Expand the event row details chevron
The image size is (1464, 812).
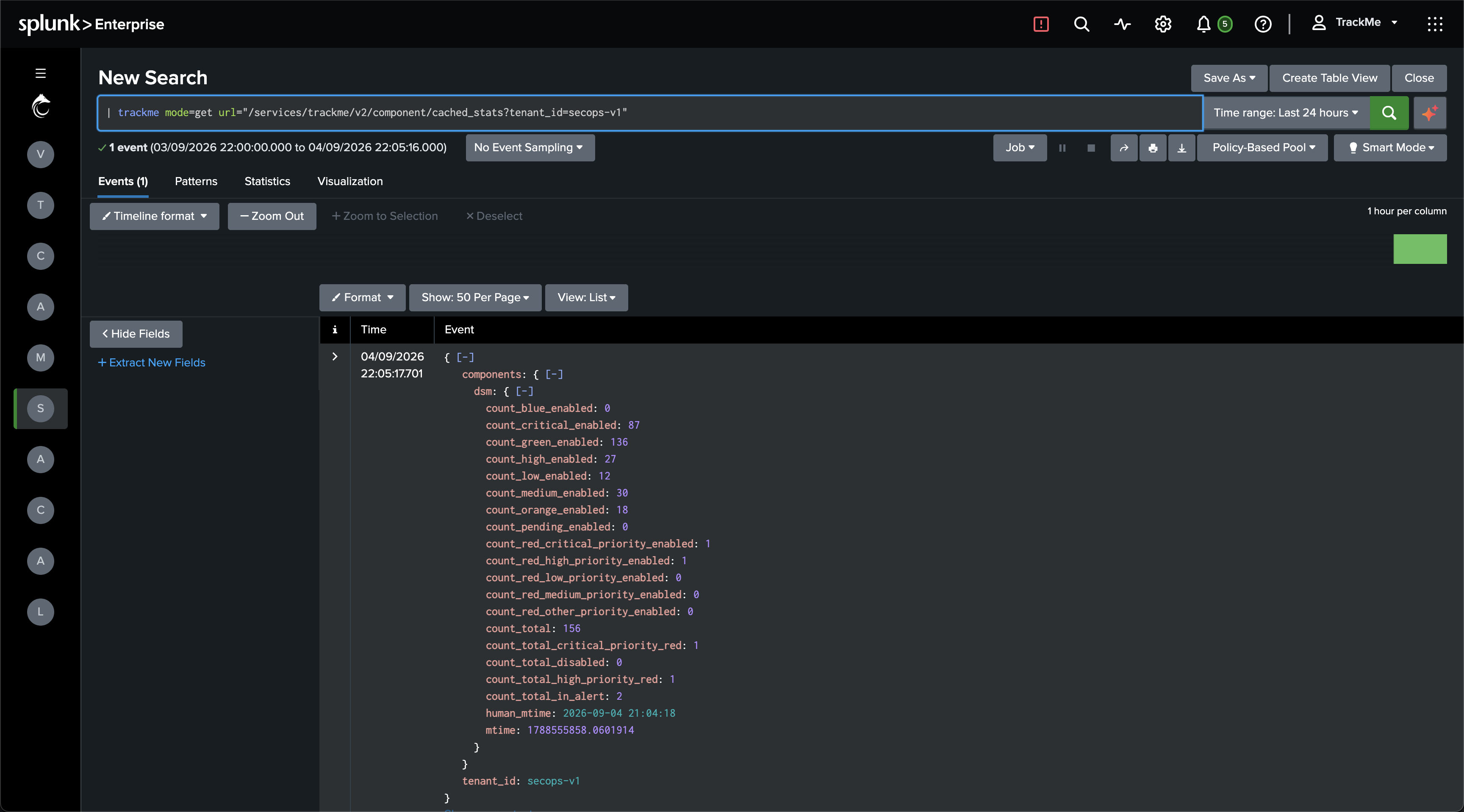click(x=335, y=356)
